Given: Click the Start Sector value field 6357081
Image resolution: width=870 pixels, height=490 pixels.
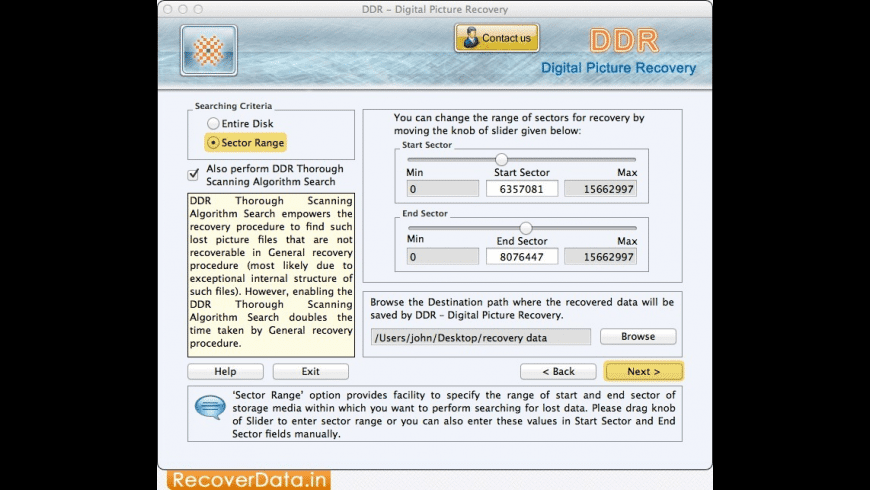Looking at the screenshot, I should (522, 189).
